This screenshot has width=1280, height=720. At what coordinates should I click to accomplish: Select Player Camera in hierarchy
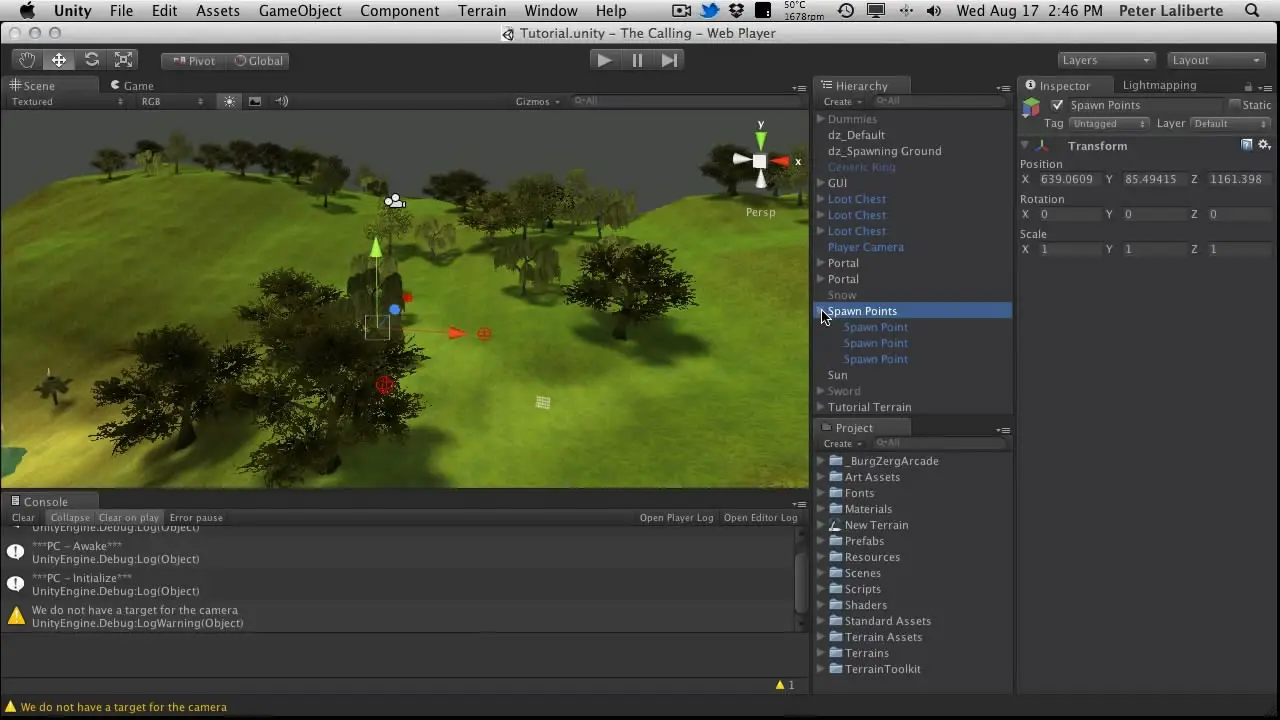866,247
